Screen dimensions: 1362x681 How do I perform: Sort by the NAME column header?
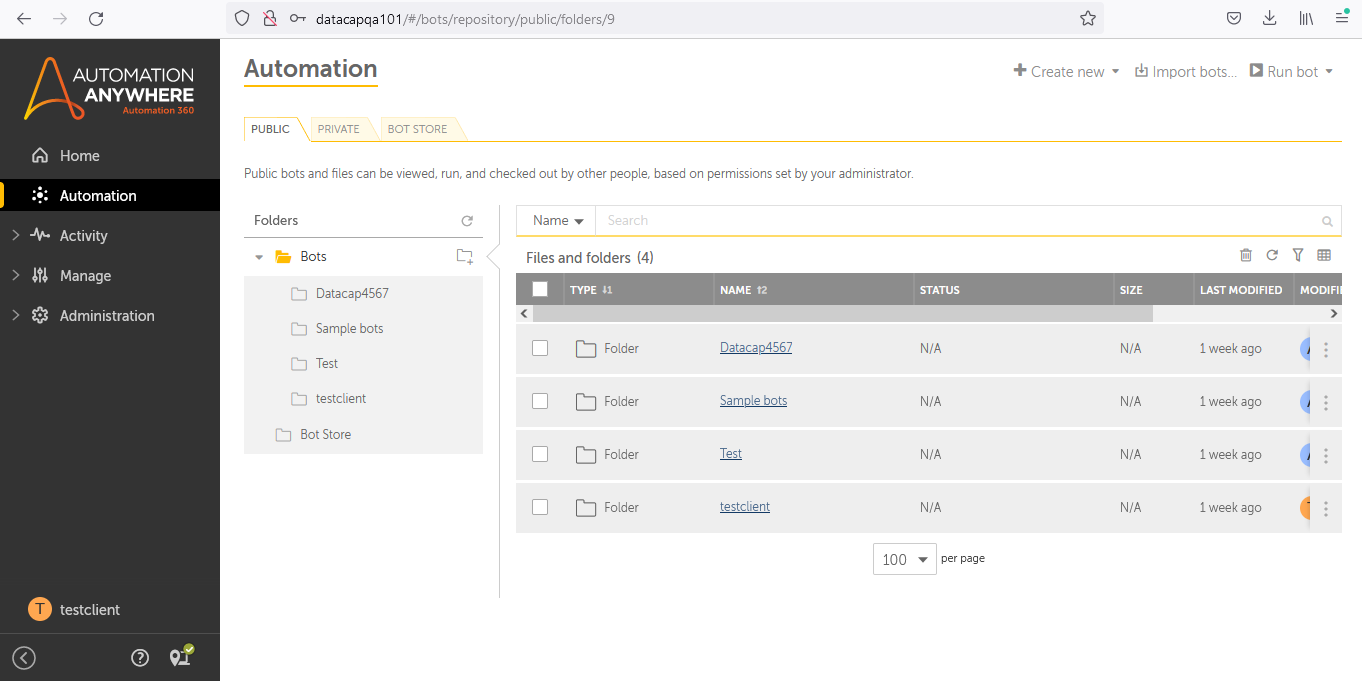click(743, 290)
